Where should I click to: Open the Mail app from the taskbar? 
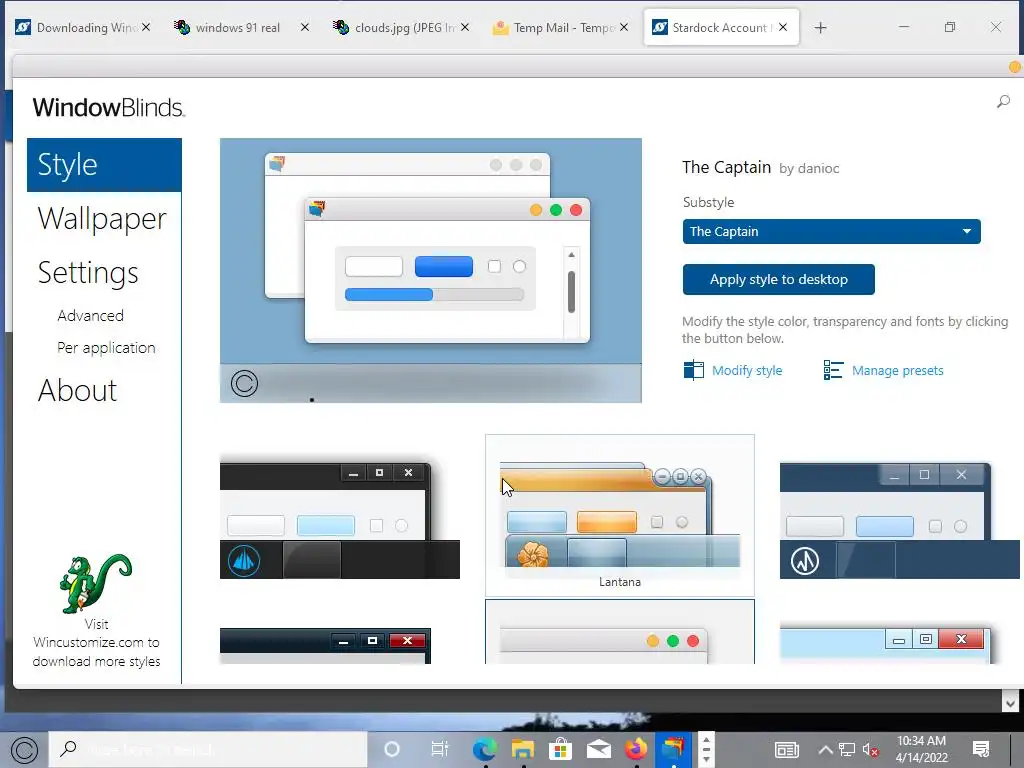[598, 749]
